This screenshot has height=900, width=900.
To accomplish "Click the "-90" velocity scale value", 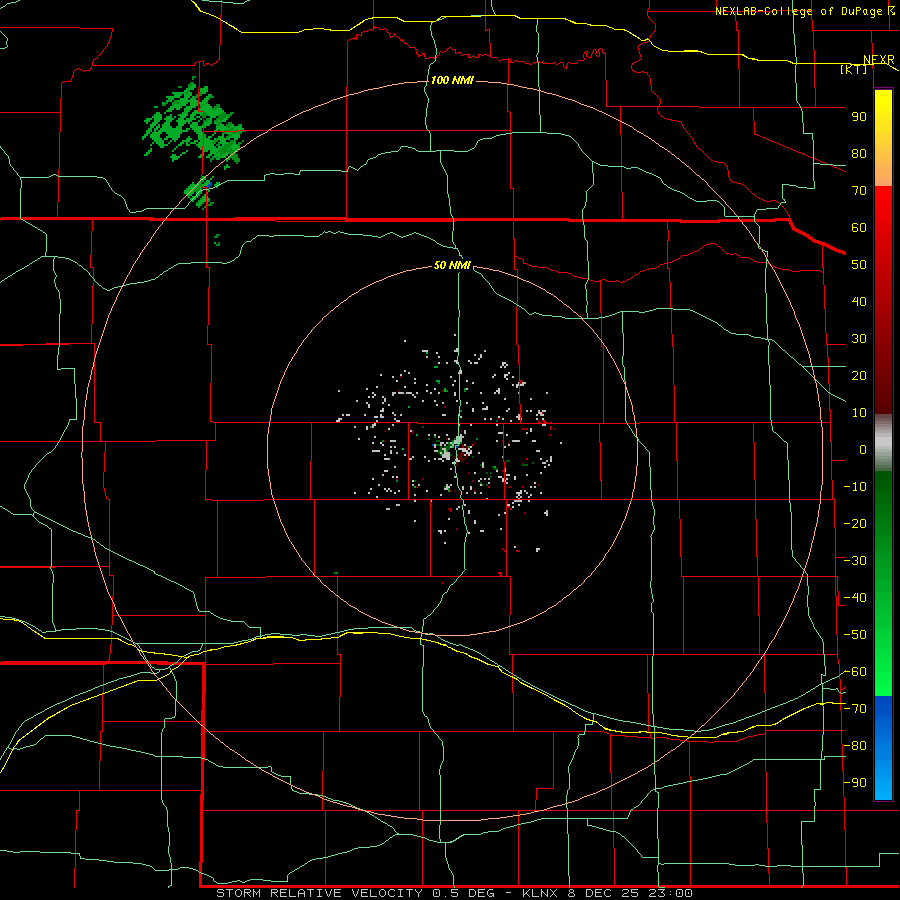I will (855, 783).
